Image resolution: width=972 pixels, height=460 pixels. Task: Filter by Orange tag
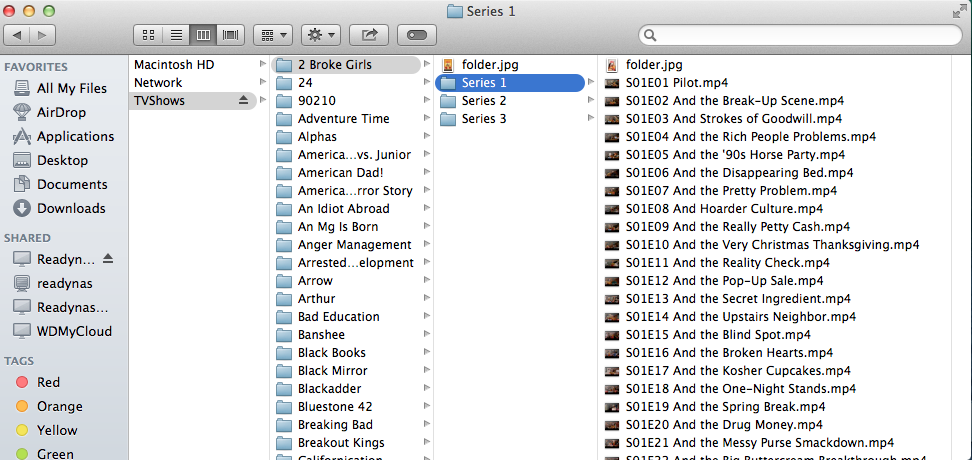[49, 406]
